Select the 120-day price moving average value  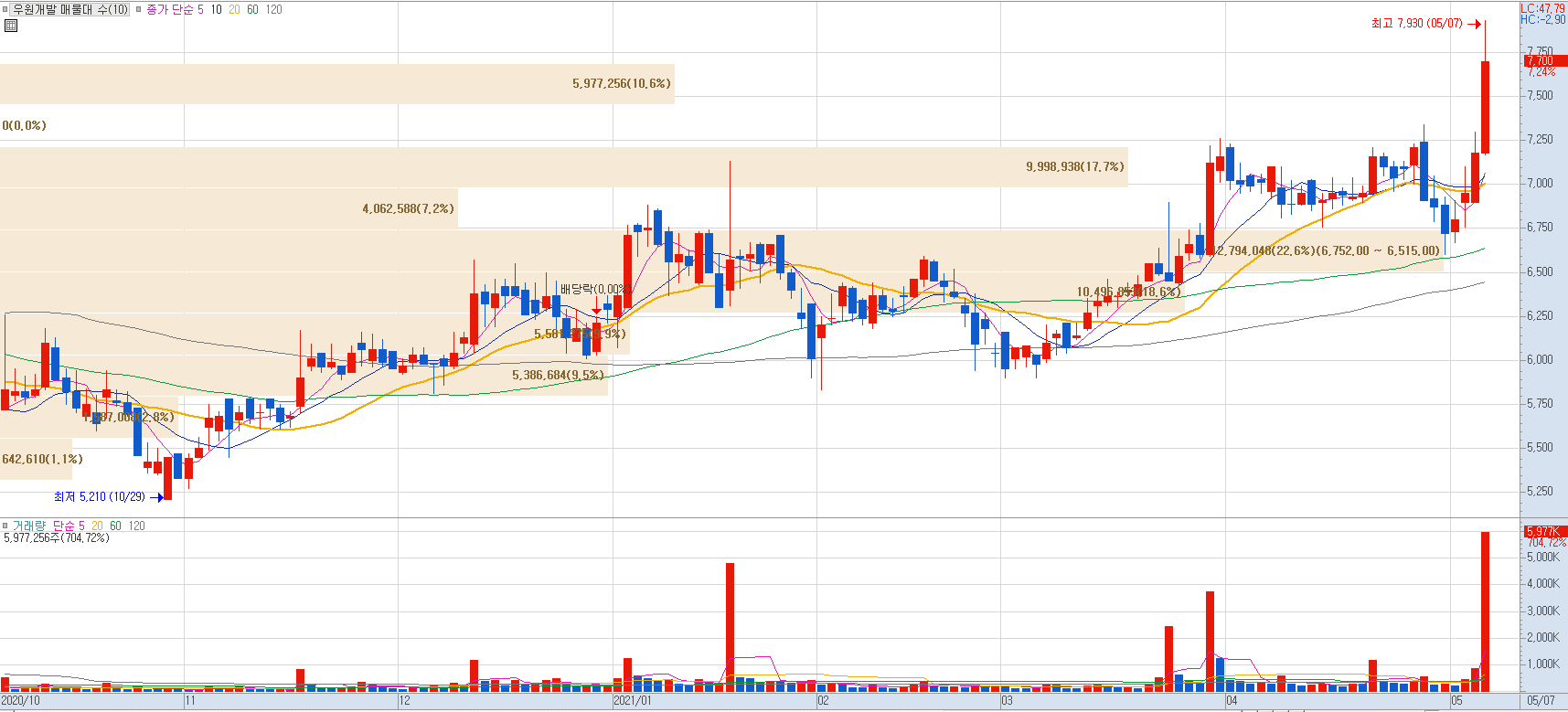273,9
